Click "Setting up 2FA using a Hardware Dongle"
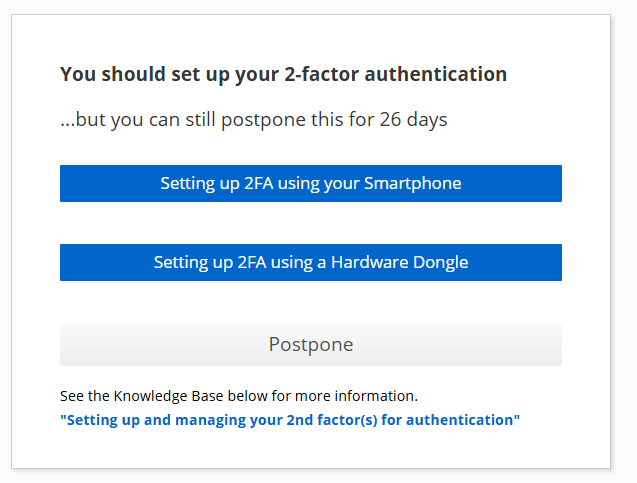The image size is (637, 483). click(x=310, y=263)
